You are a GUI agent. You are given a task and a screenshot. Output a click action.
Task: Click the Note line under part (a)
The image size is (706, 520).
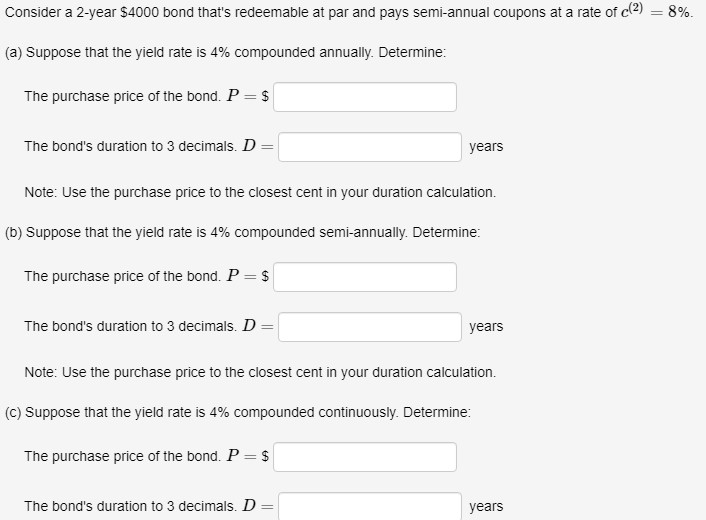(260, 192)
